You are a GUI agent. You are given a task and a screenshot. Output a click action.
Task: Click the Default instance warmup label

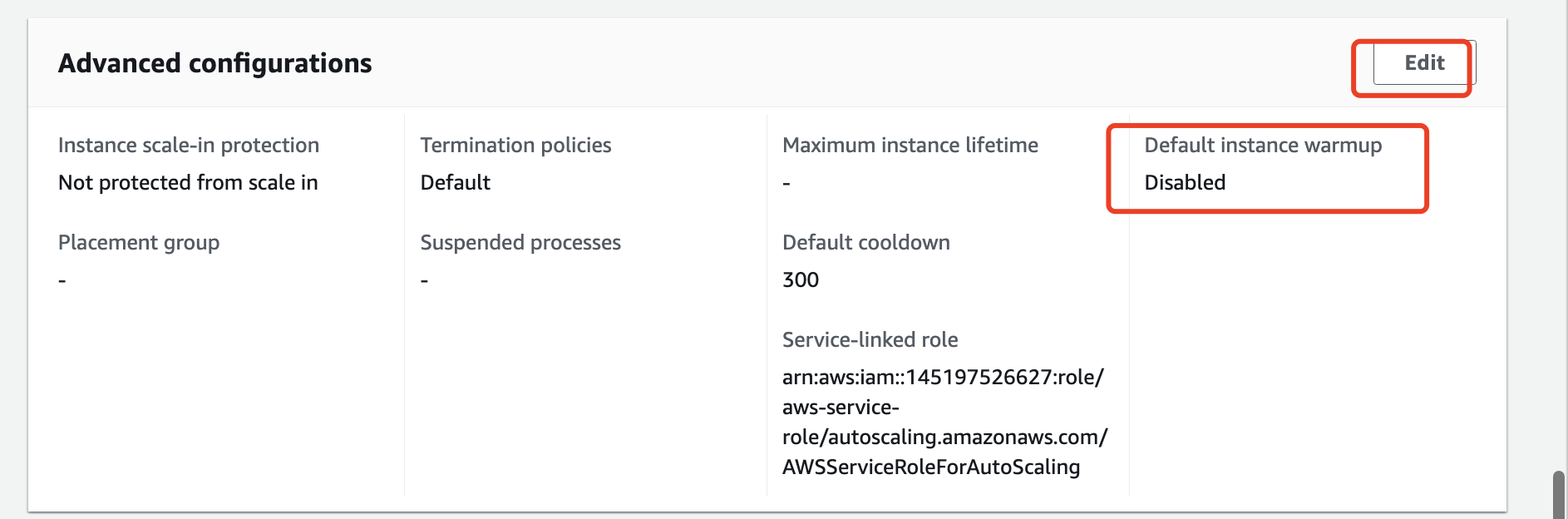coord(1262,145)
